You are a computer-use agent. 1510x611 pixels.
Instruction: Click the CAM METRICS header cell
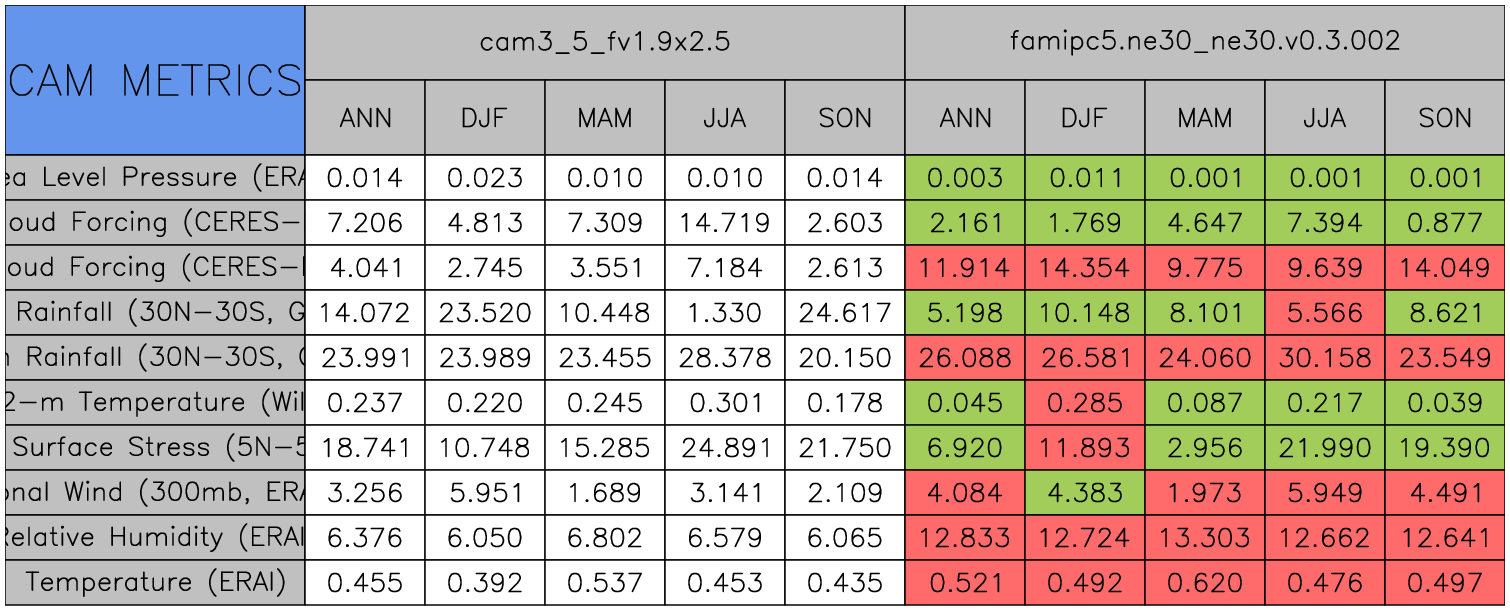pyautogui.click(x=155, y=80)
